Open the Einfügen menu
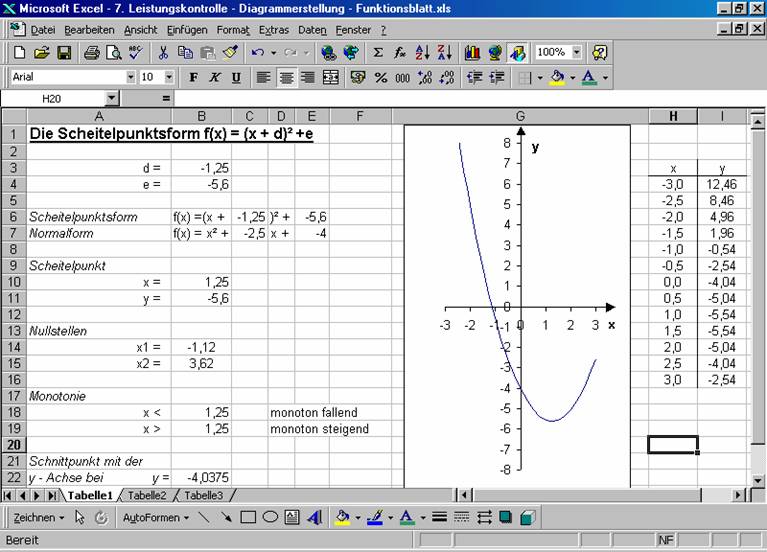The width and height of the screenshot is (767, 552). 187,30
